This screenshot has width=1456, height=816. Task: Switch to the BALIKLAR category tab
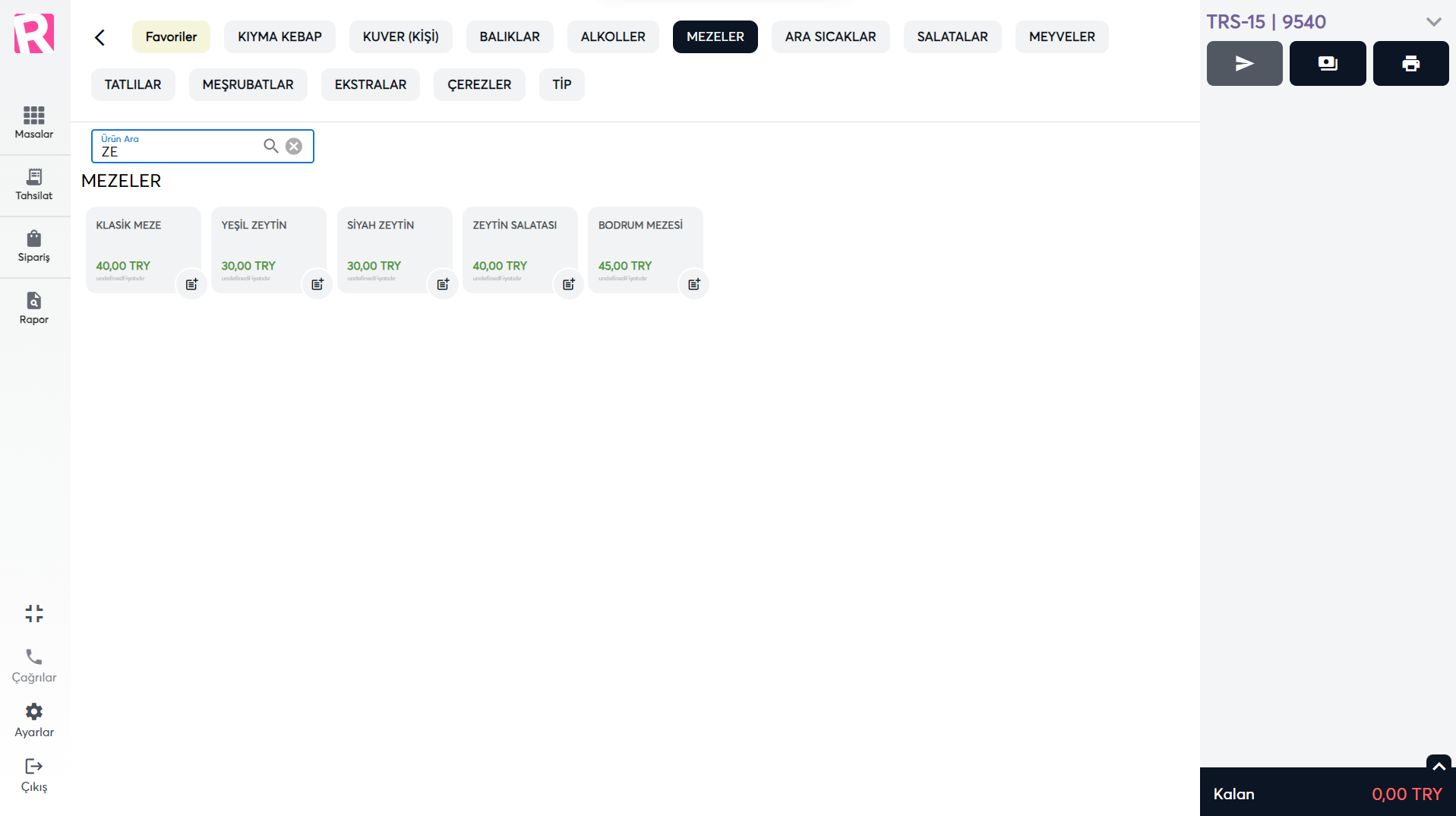[x=509, y=37]
